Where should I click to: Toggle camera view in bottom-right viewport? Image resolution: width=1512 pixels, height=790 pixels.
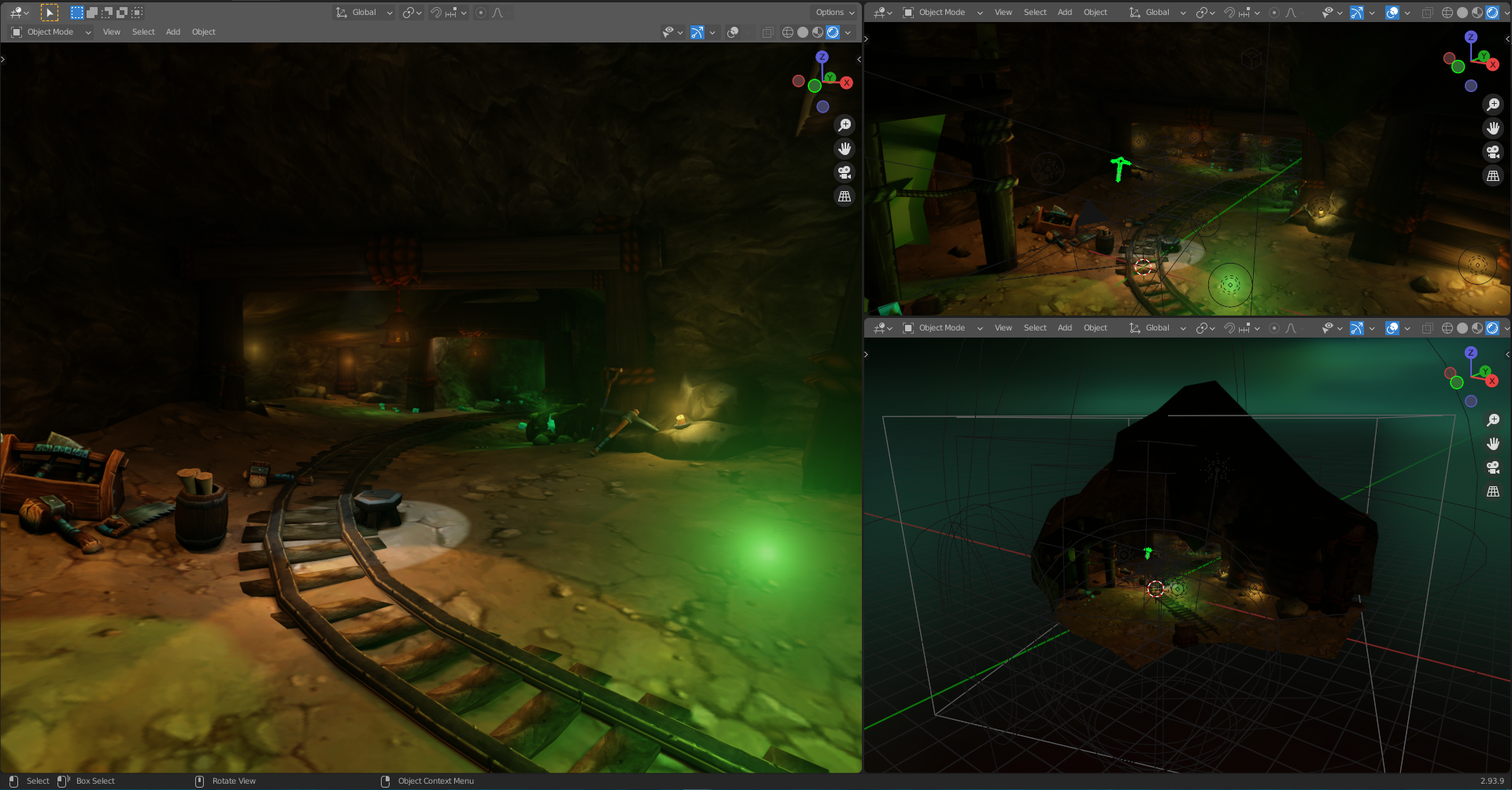point(1493,467)
